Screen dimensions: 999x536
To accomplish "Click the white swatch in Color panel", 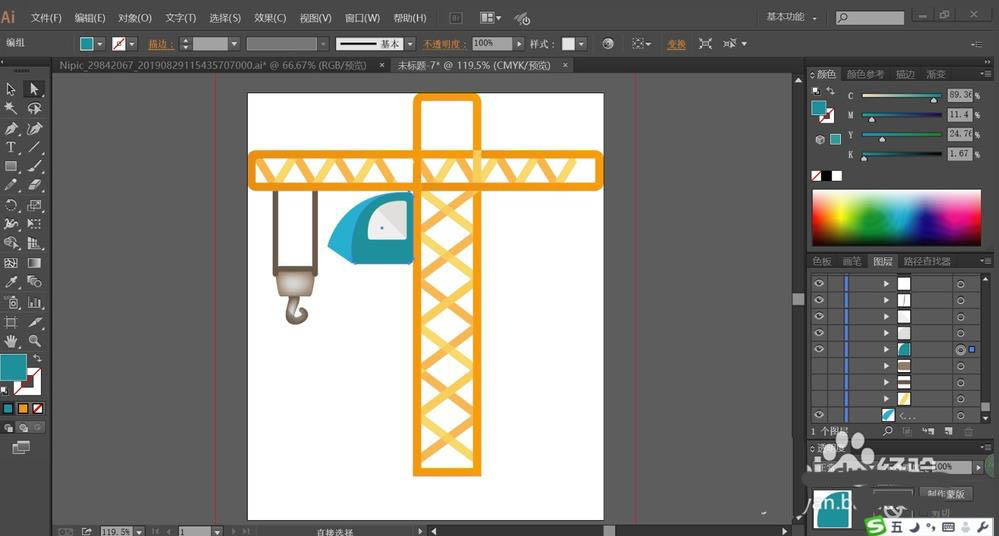I will pyautogui.click(x=837, y=175).
